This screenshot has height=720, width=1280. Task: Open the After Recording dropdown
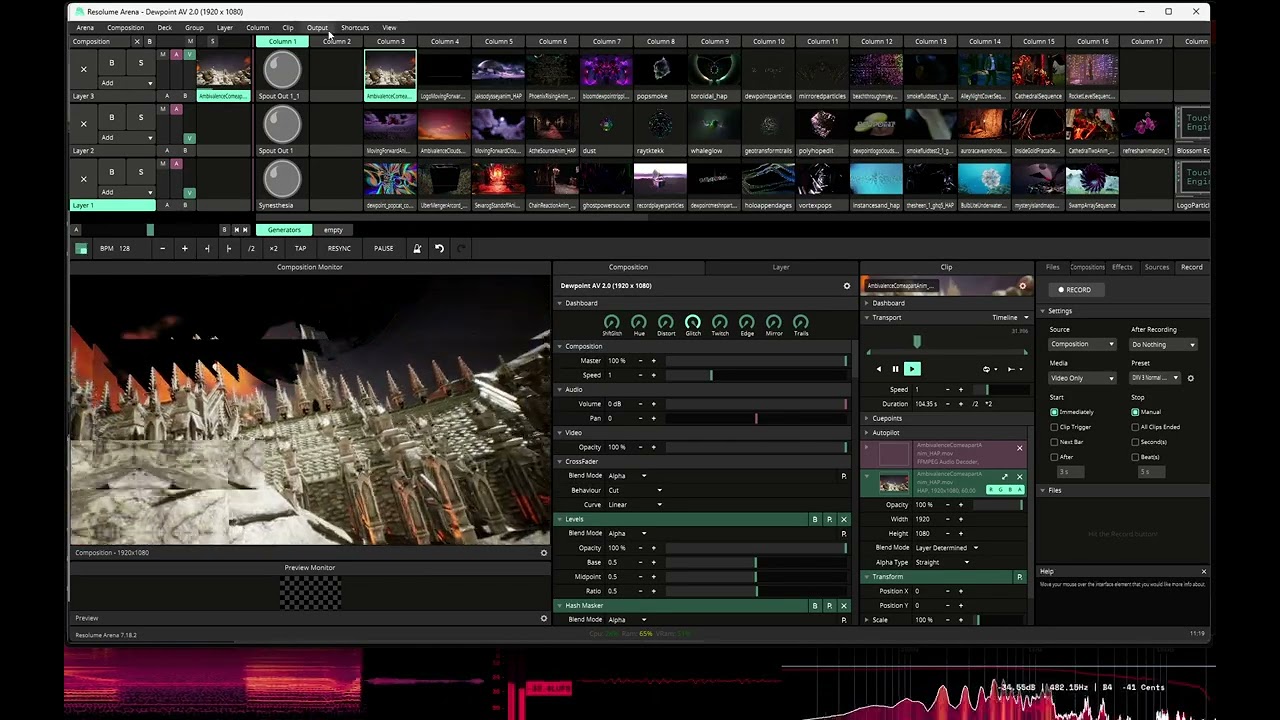[1163, 344]
